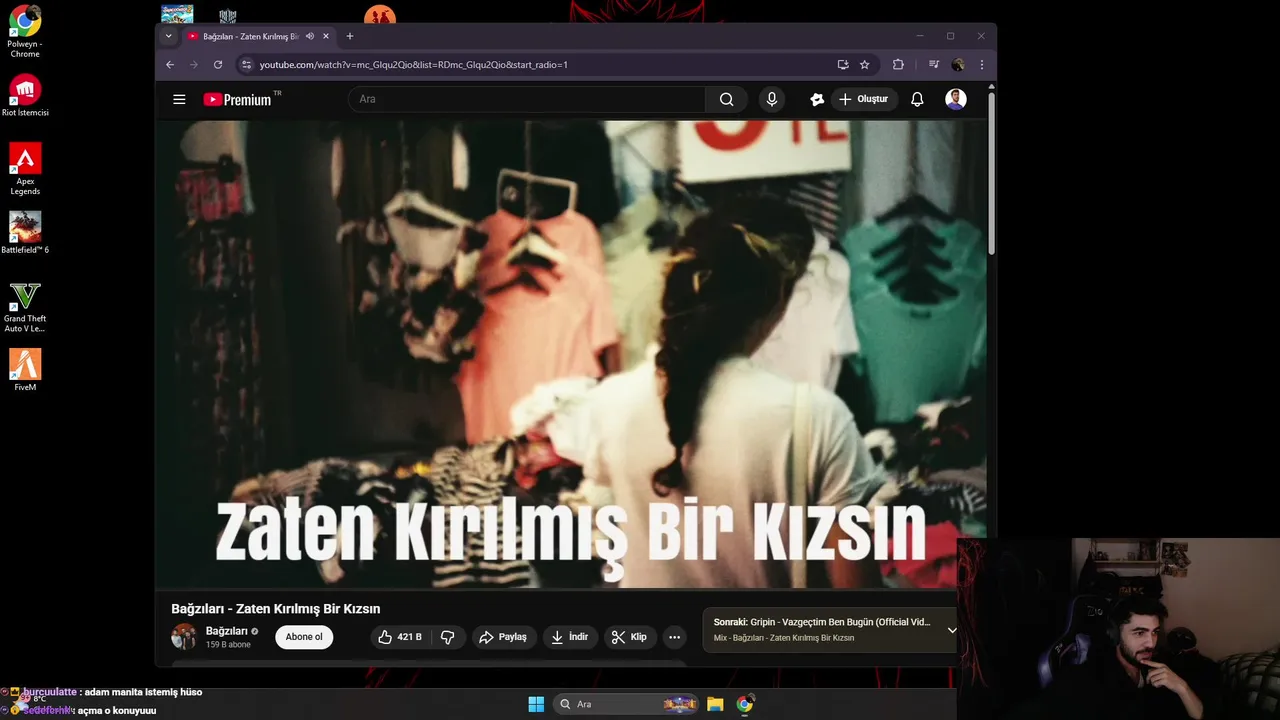Open the more actions three-dot button
This screenshot has height=720, width=1280.
(x=675, y=637)
